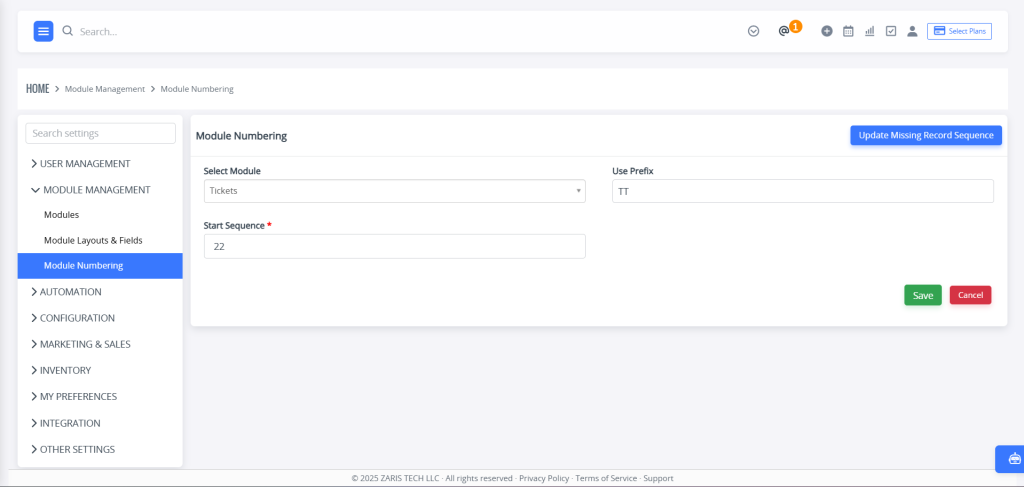The height and width of the screenshot is (487, 1024).
Task: Open the user profile icon
Action: coord(912,31)
